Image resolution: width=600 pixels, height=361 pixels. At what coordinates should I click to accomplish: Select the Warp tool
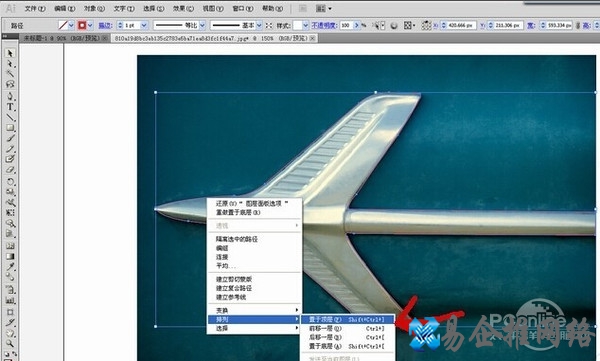click(10, 202)
